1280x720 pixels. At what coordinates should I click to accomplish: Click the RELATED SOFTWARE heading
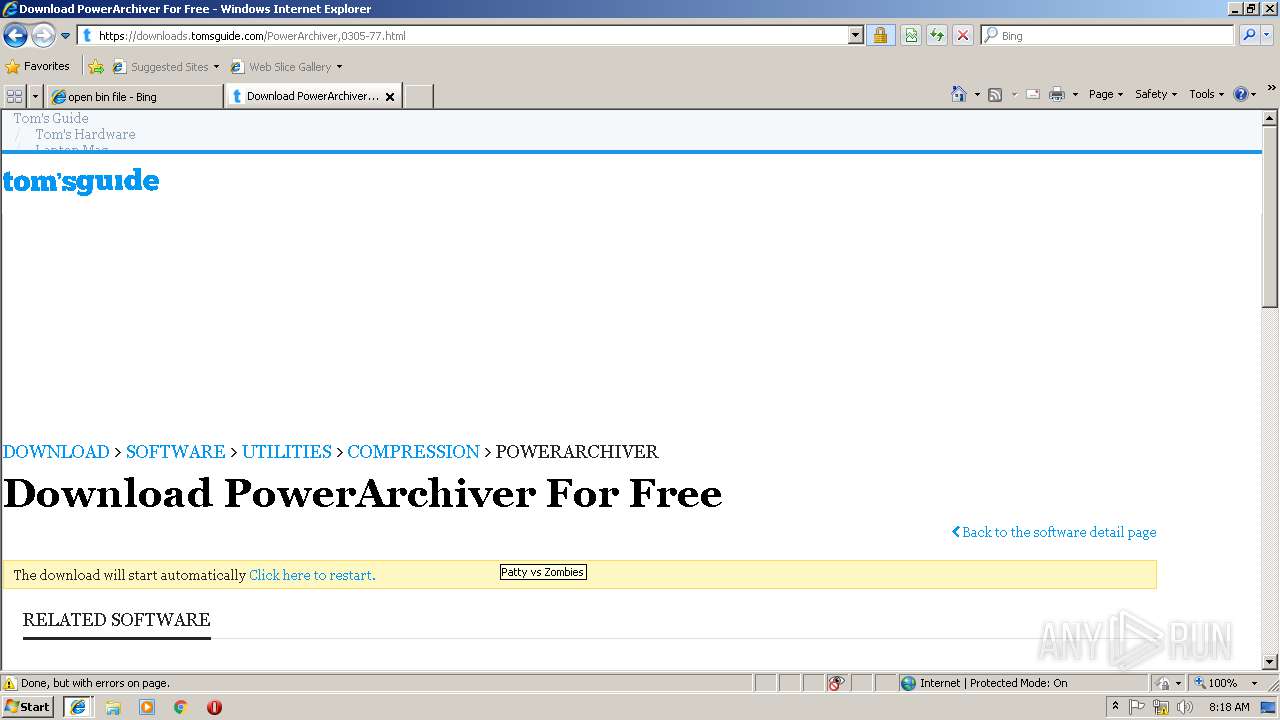[x=117, y=620]
